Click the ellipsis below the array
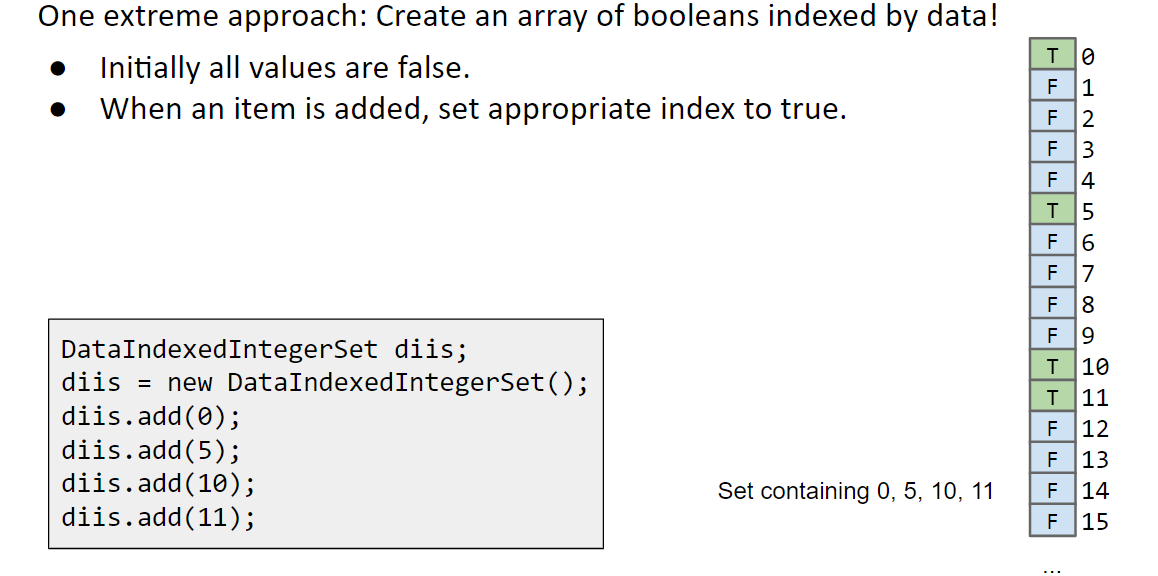1158x576 pixels. pyautogui.click(x=1052, y=571)
